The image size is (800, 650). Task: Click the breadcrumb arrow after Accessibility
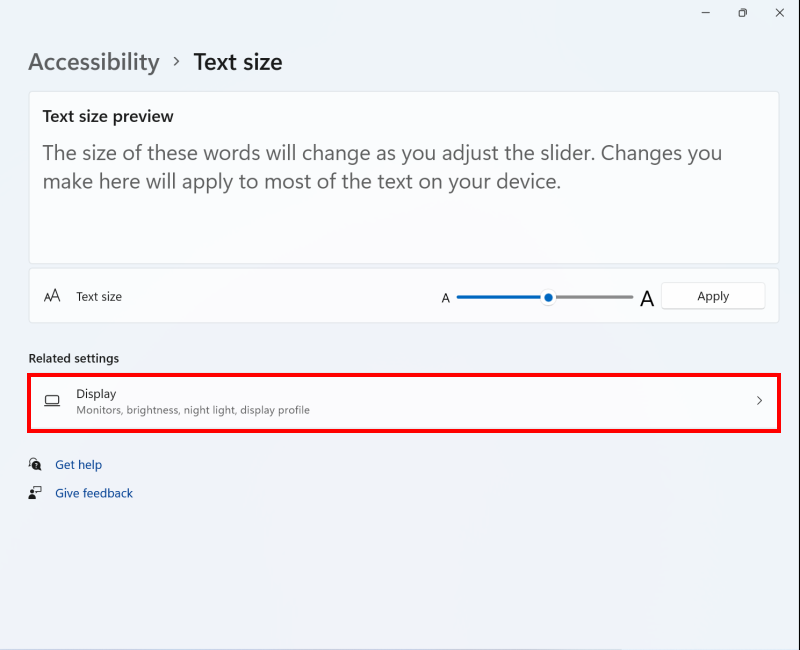coord(176,61)
